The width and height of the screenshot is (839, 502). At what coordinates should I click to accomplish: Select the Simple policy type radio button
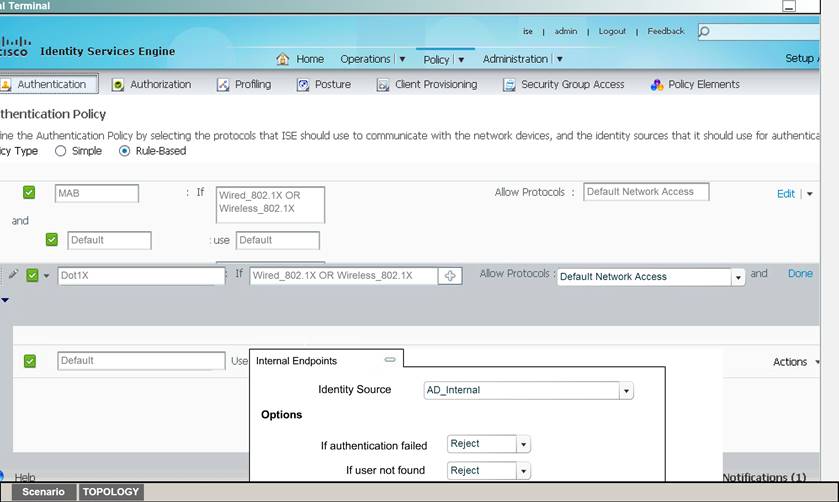point(61,151)
